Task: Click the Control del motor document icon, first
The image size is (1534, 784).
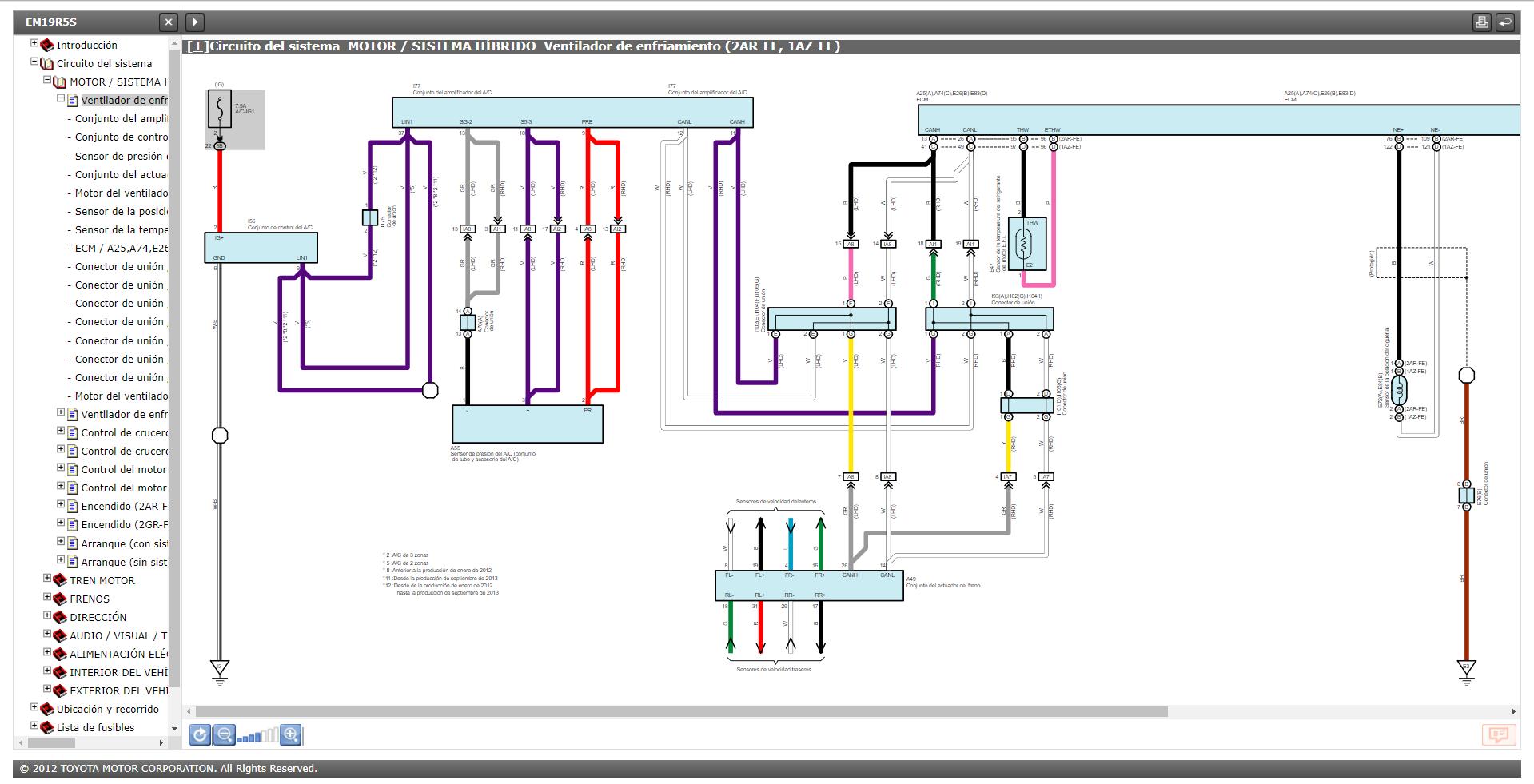Action: click(73, 470)
